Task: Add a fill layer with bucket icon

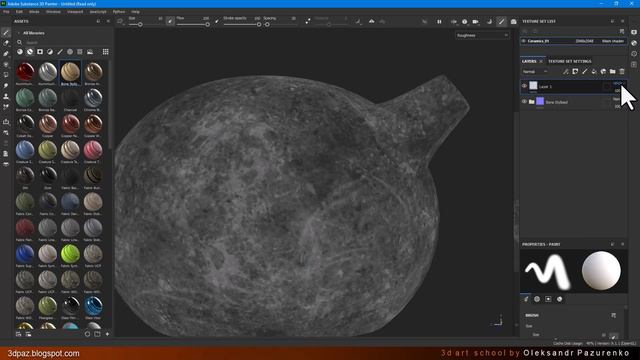Action: pos(594,71)
